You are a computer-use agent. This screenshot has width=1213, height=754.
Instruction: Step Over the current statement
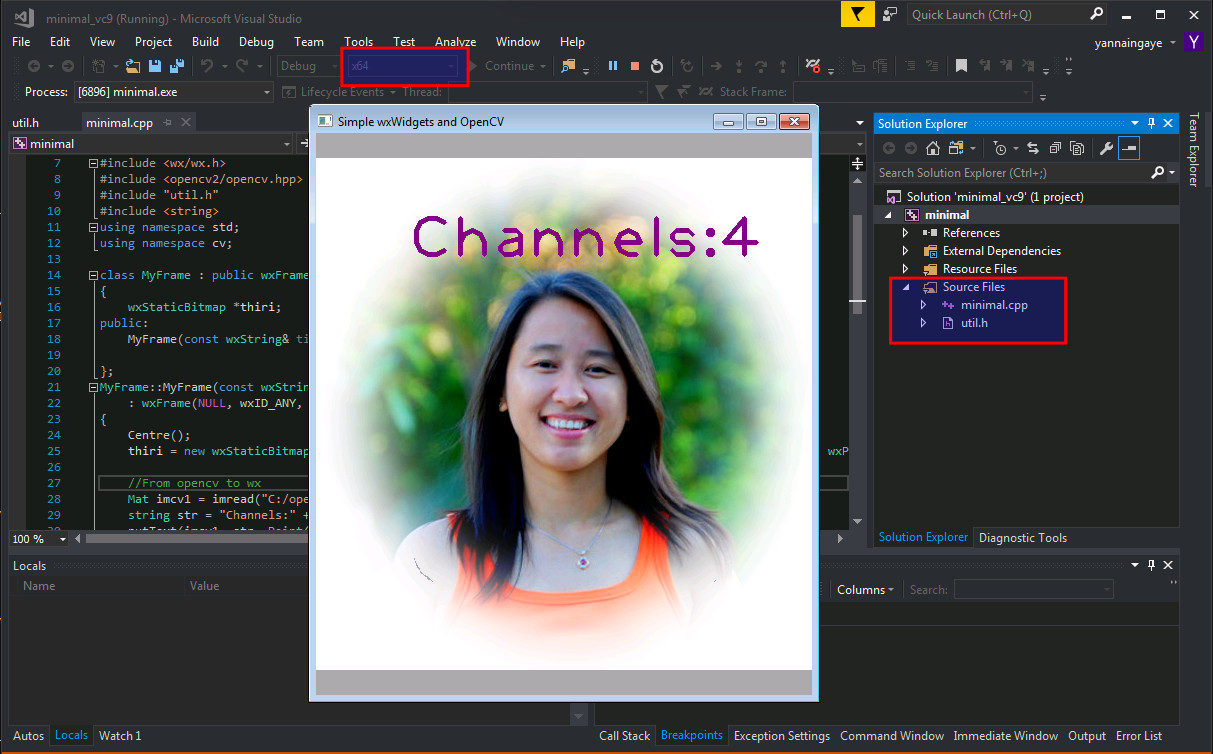click(x=761, y=66)
